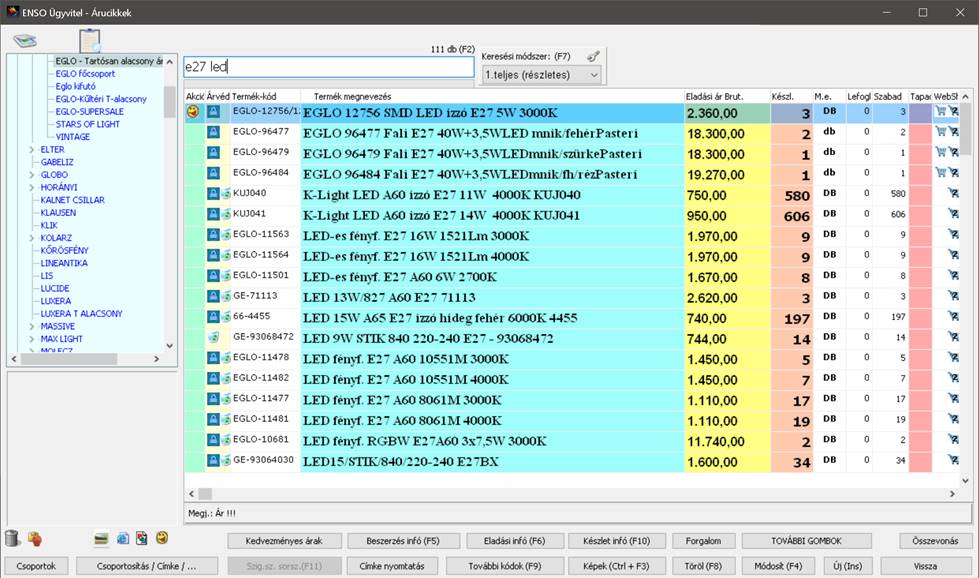Image resolution: width=979 pixels, height=578 pixels.
Task: Click the blue Árvéd icon in EGLO-11501 row
Action: pos(213,276)
